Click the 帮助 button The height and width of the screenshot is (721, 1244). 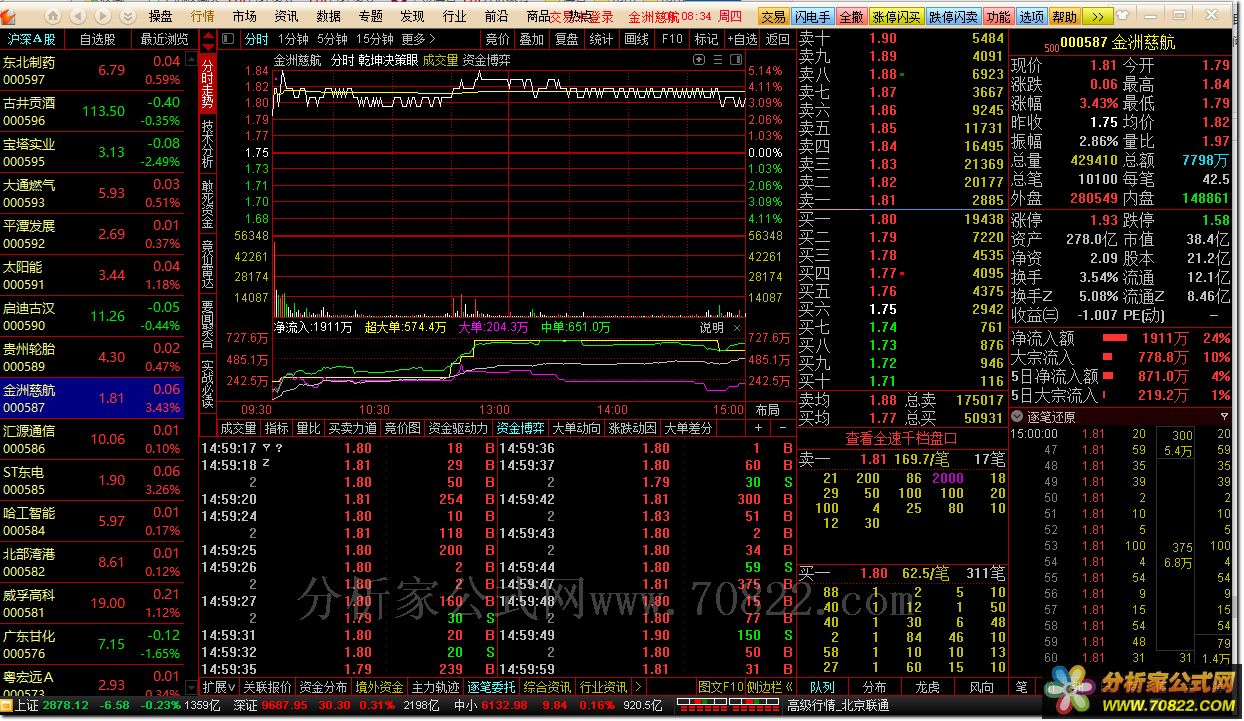[1064, 16]
